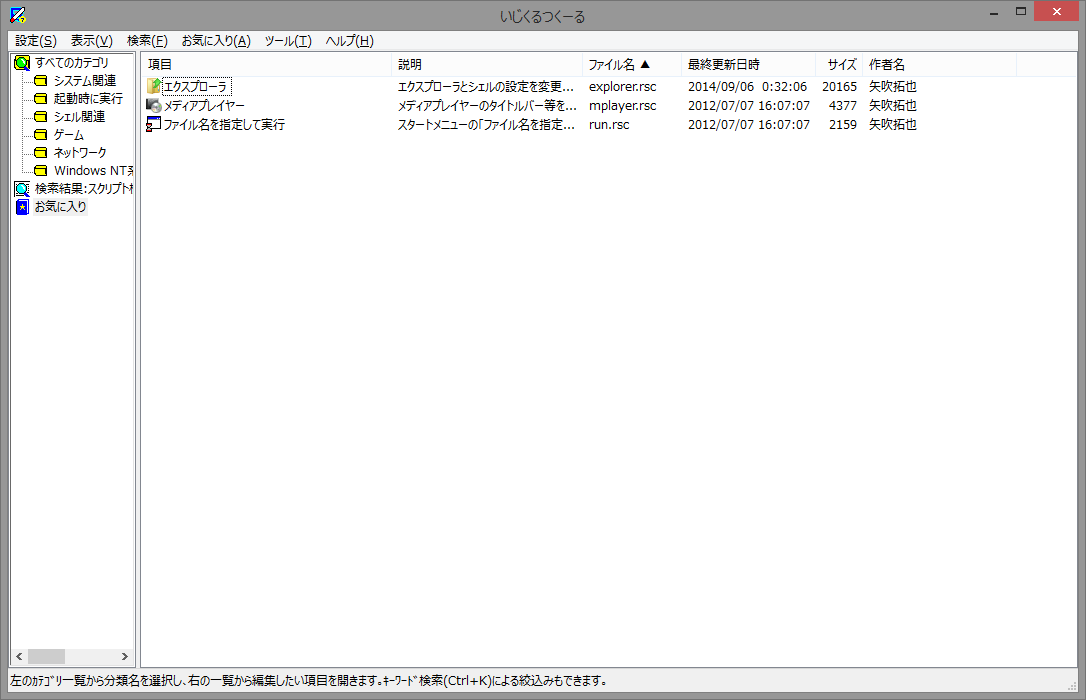Image resolution: width=1086 pixels, height=700 pixels.
Task: Click the メディアプレイヤー item icon
Action: coord(154,105)
